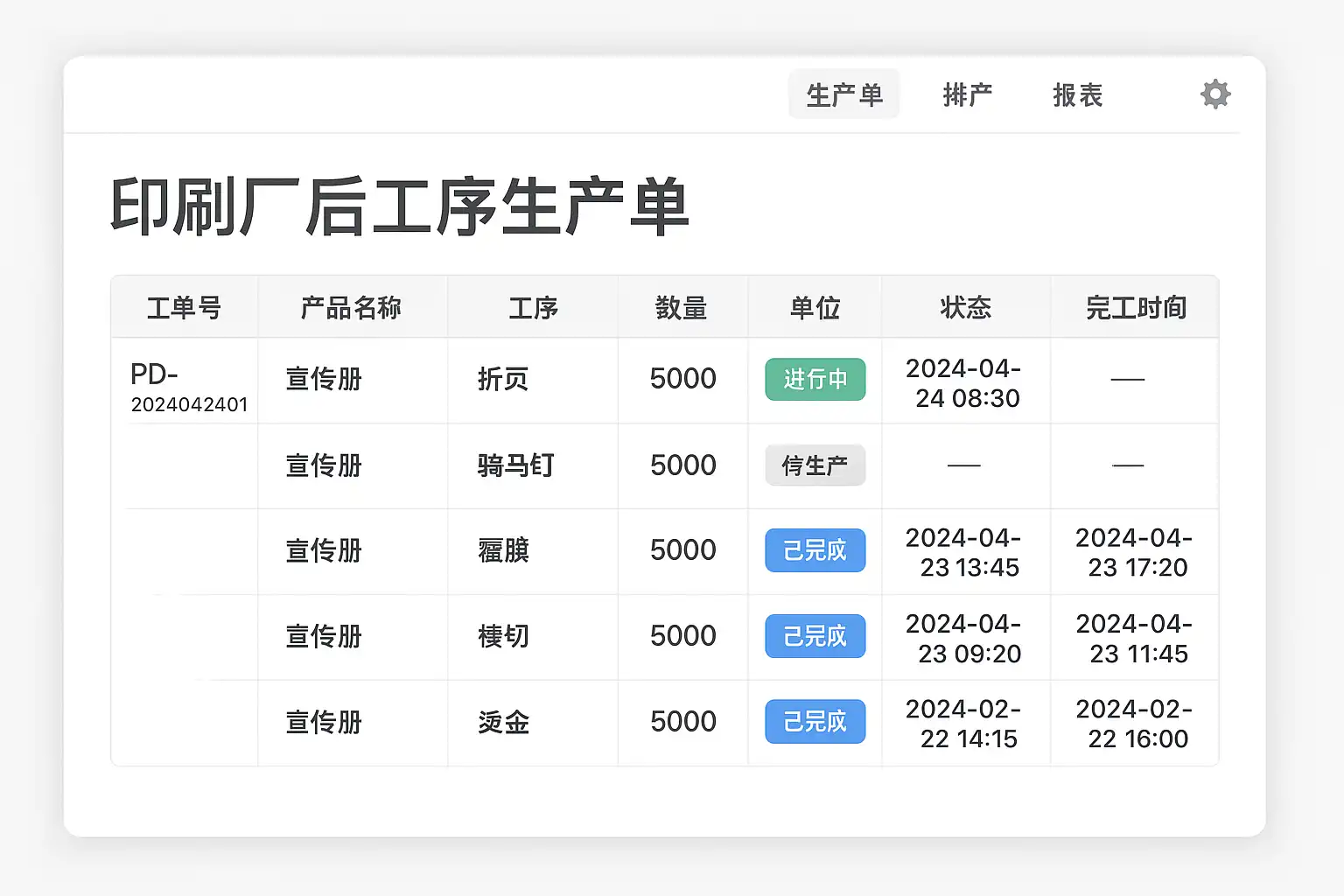Select the 骑马钉 process cell

click(x=515, y=465)
